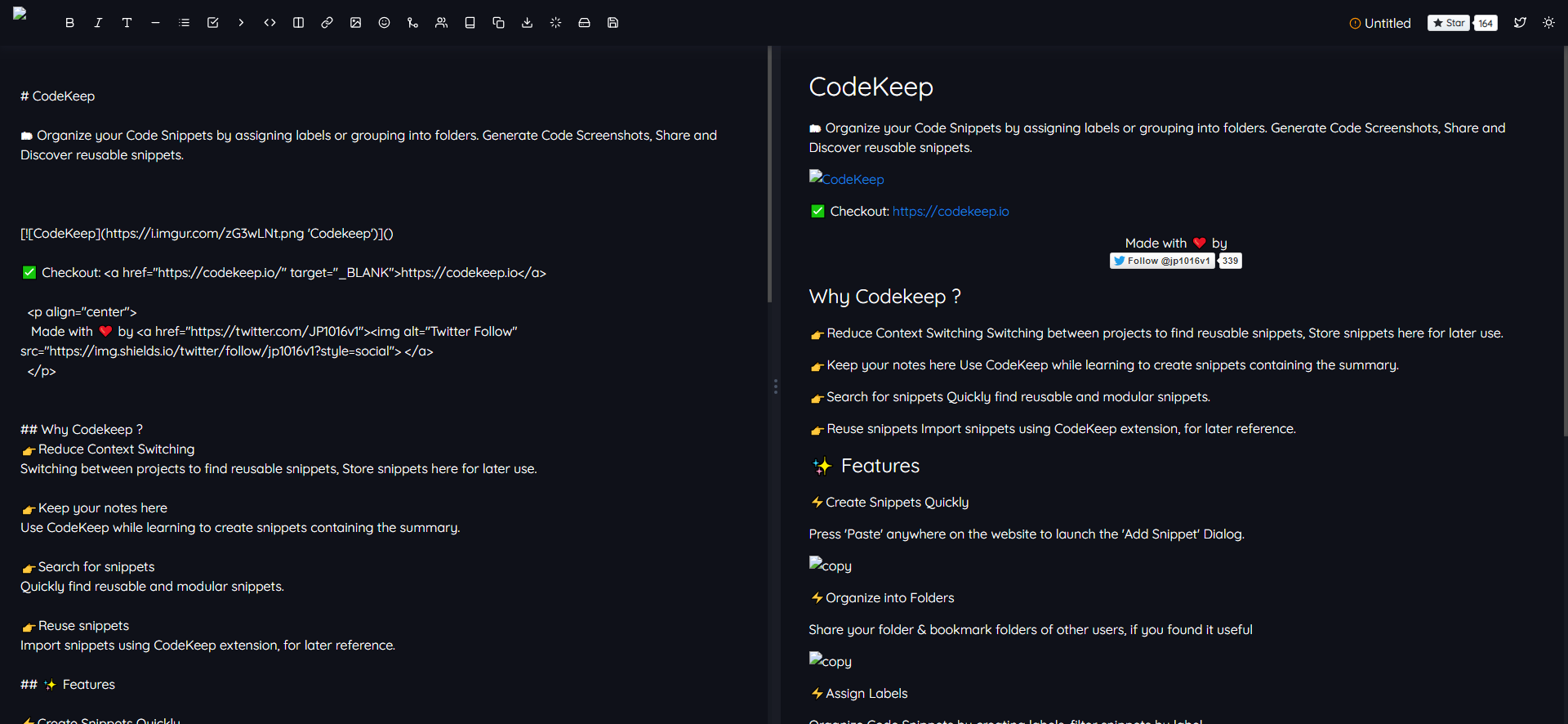Click 'Assign Labels' in the preview
The height and width of the screenshot is (724, 1568).
coord(859,693)
